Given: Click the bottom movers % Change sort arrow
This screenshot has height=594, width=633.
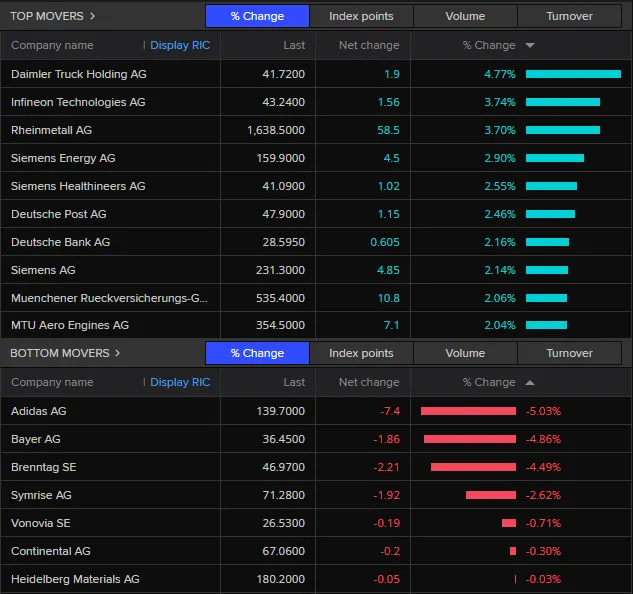Looking at the screenshot, I should (530, 383).
